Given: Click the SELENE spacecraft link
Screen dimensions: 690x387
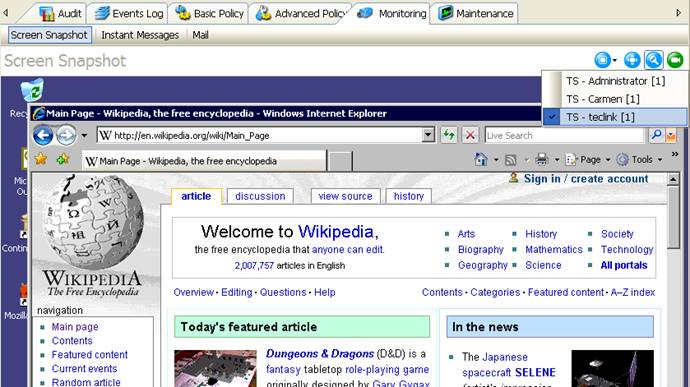Looking at the screenshot, I should [x=535, y=372].
